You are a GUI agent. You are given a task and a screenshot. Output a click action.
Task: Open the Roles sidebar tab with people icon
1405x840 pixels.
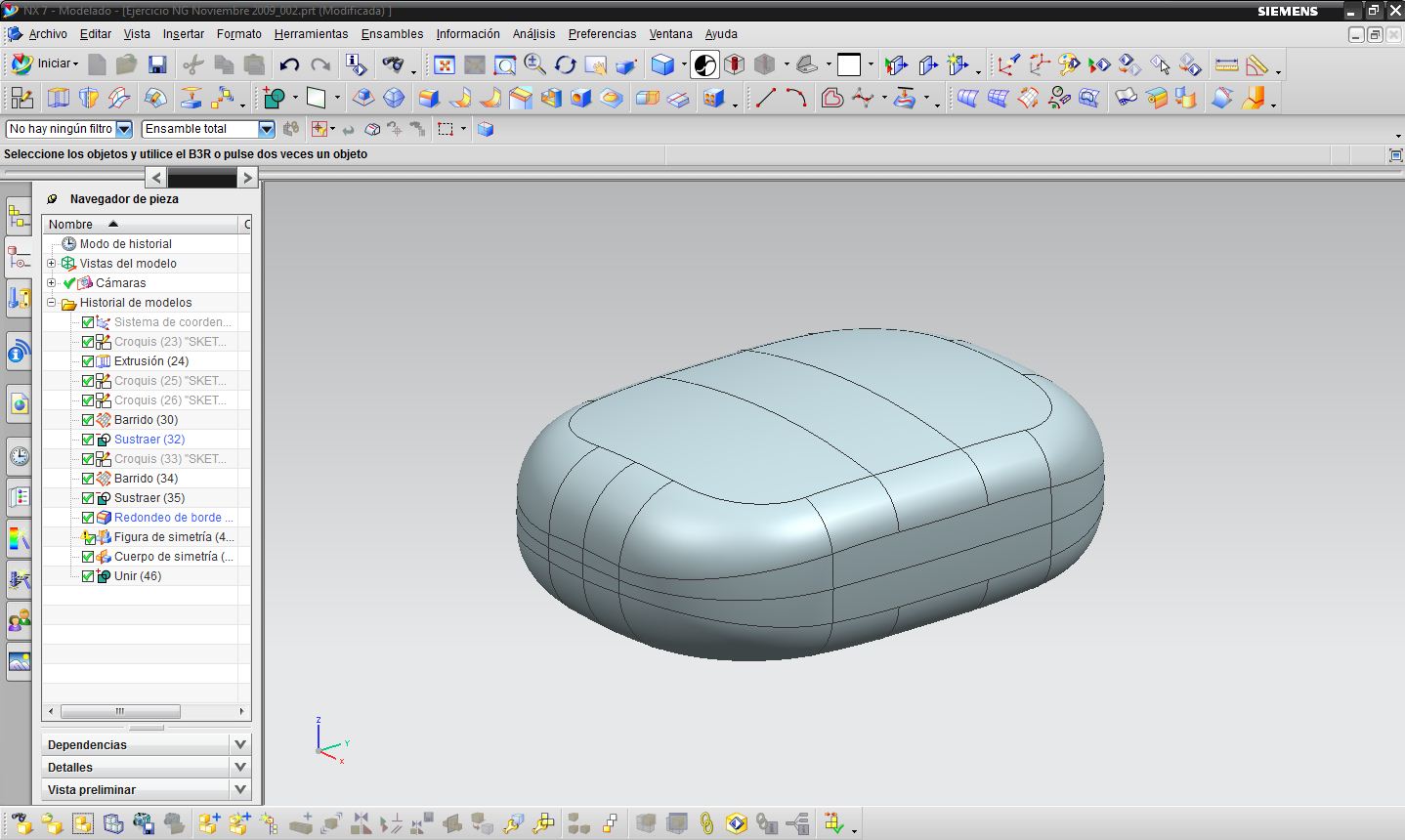19,618
